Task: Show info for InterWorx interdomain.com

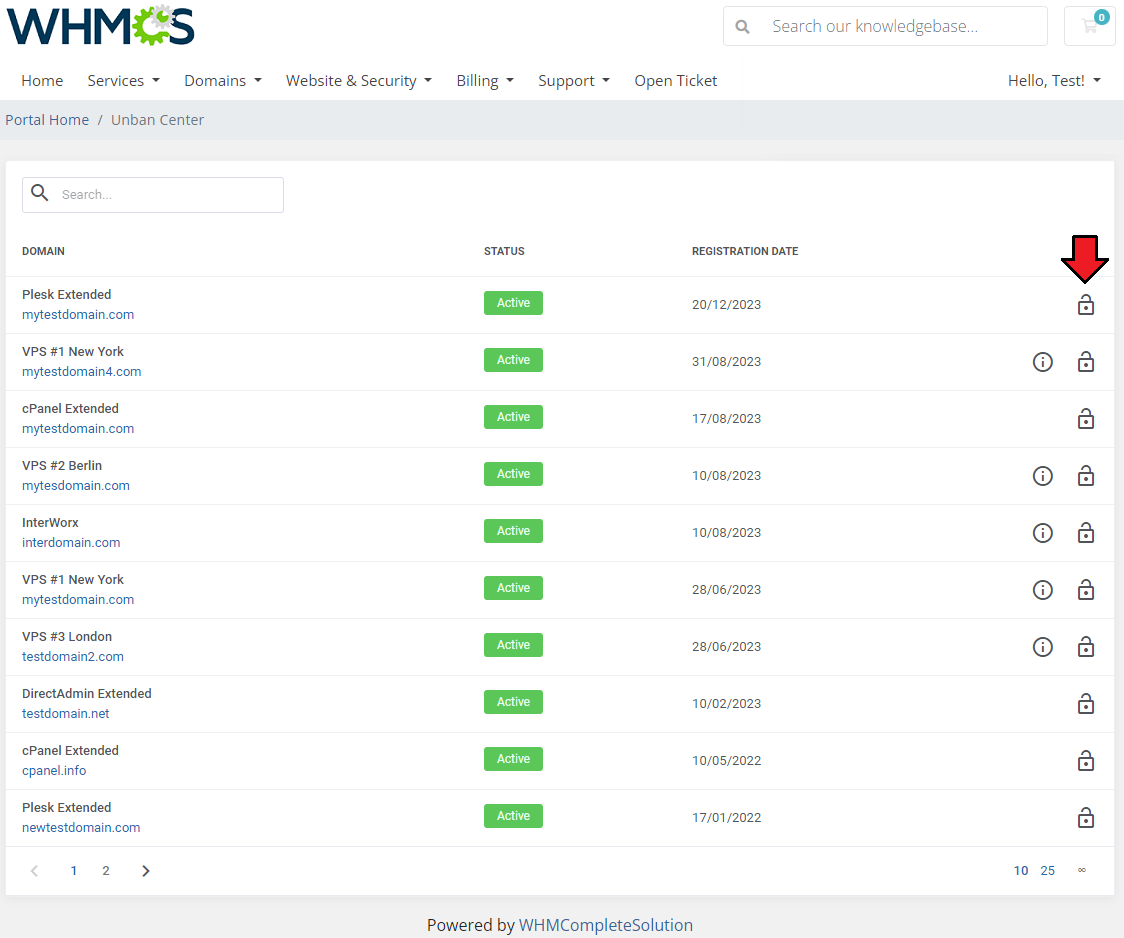Action: pos(1042,532)
